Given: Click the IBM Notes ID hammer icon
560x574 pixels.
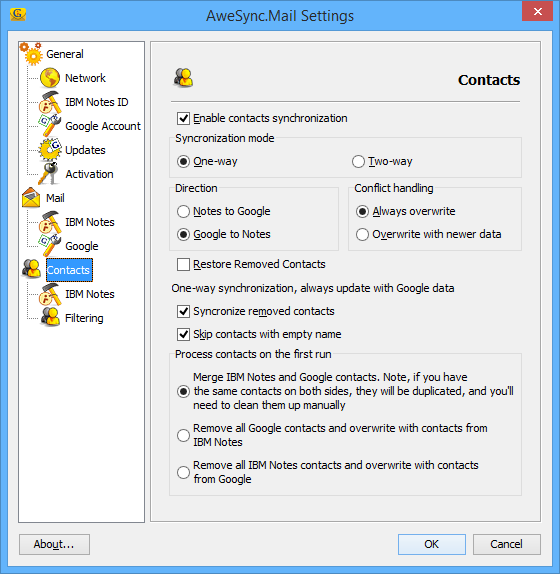Looking at the screenshot, I should [x=50, y=102].
